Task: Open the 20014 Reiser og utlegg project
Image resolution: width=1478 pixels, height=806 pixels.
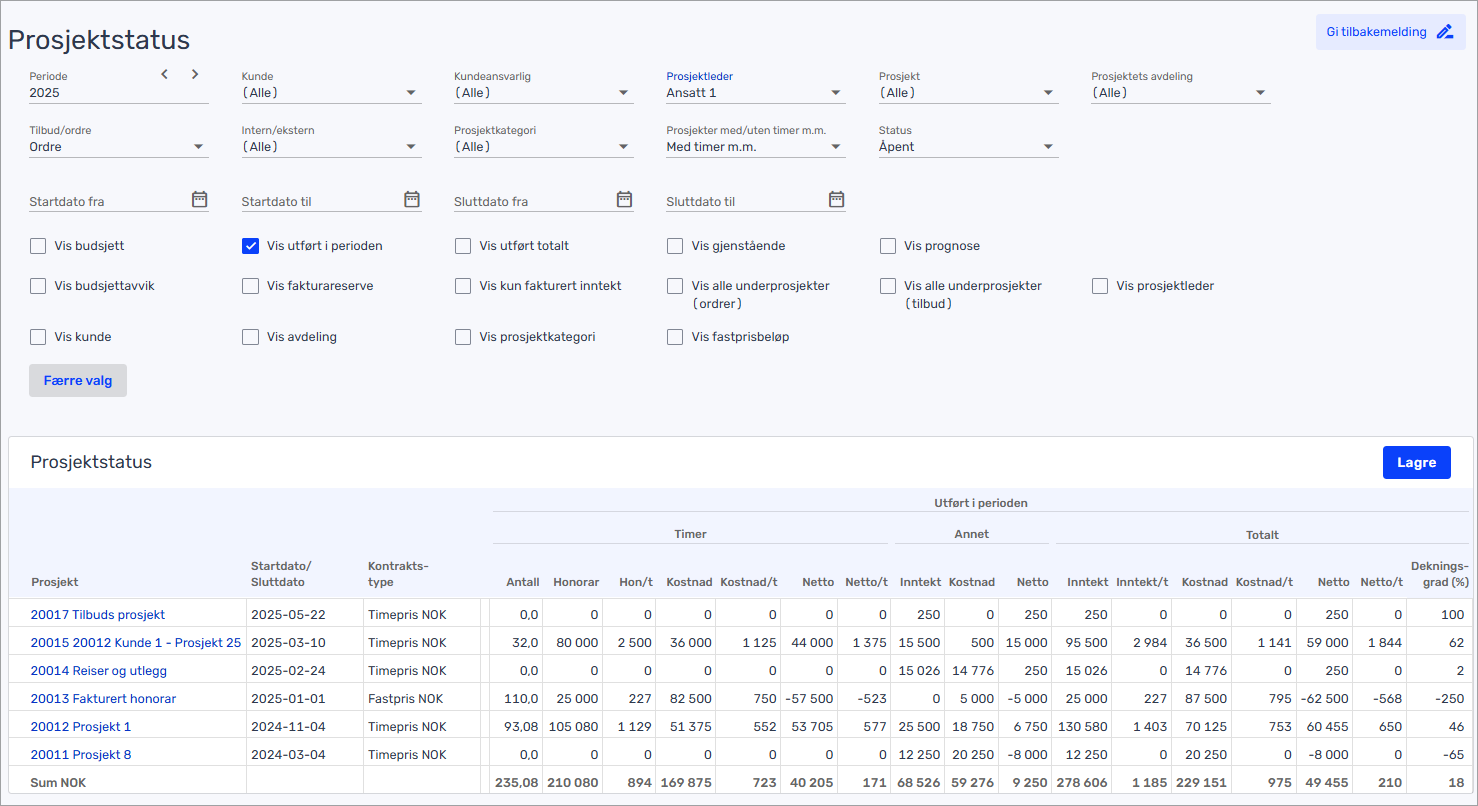Action: point(98,671)
